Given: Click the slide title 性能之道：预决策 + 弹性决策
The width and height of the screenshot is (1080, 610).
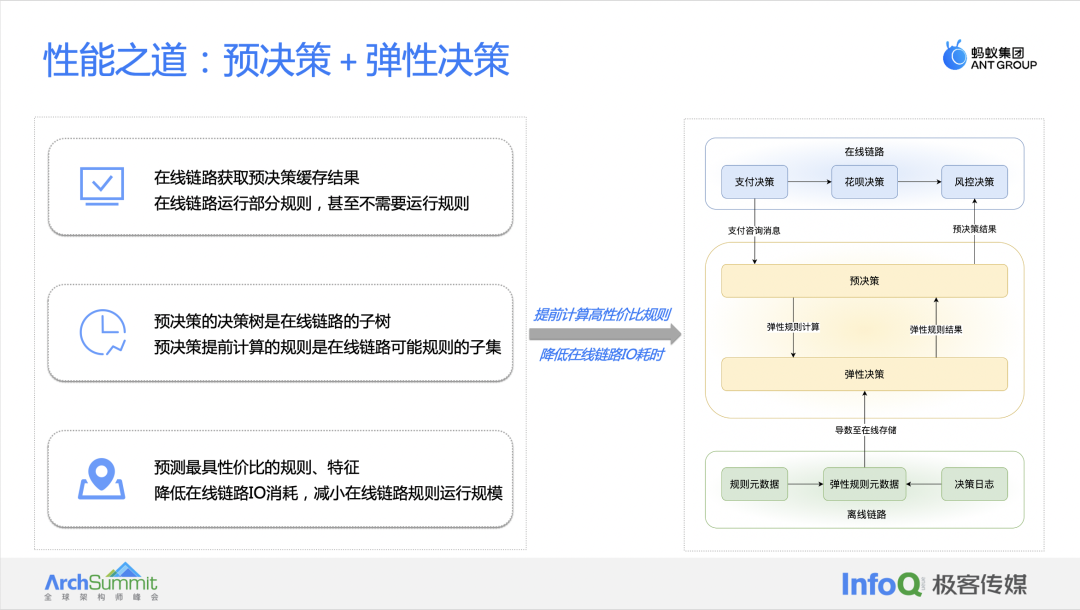Looking at the screenshot, I should click(x=277, y=60).
